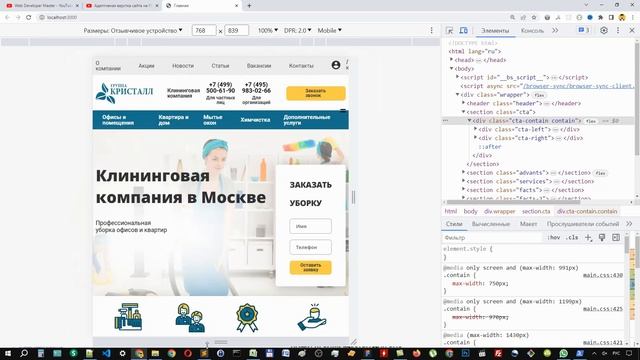Collapse the section.cta node
Image resolution: width=640 pixels, height=360 pixels.
464,112
